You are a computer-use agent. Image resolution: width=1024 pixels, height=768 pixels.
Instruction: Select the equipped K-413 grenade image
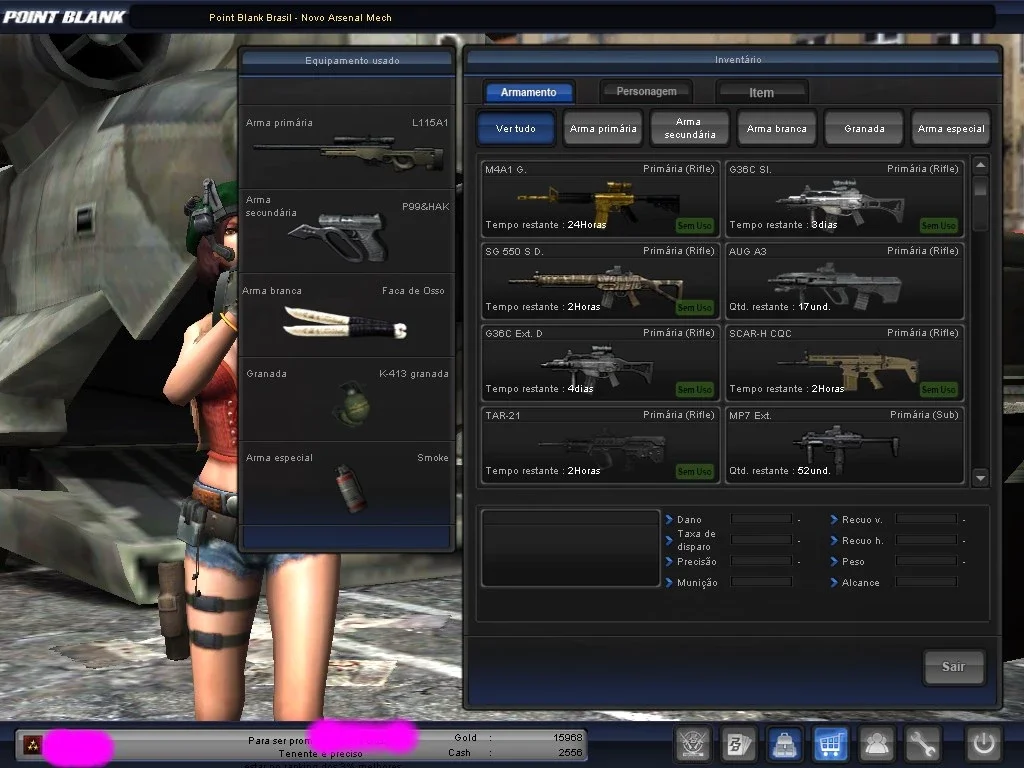pos(352,404)
